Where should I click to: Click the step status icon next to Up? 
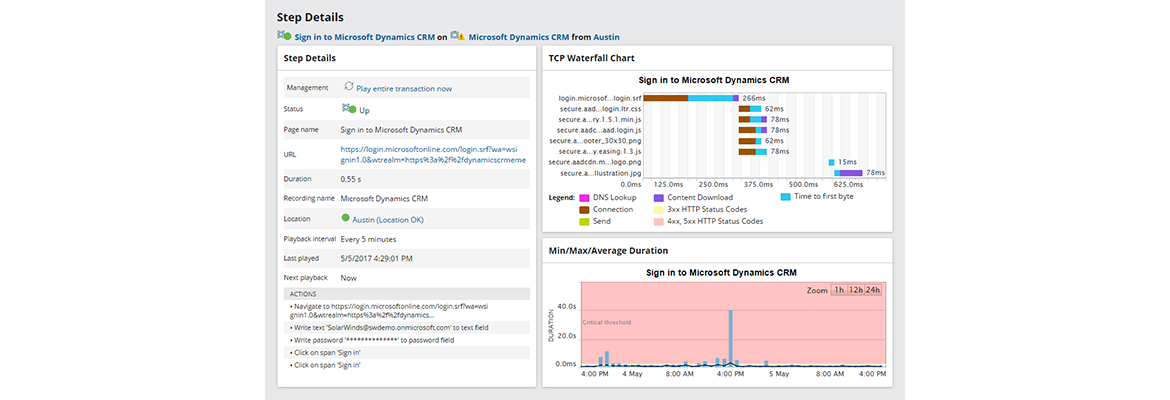pyautogui.click(x=348, y=109)
